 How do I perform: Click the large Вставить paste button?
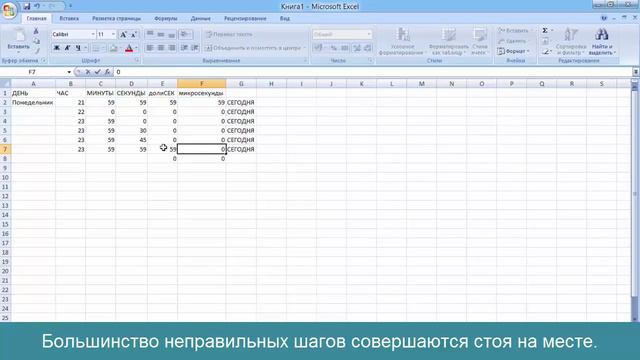18,41
